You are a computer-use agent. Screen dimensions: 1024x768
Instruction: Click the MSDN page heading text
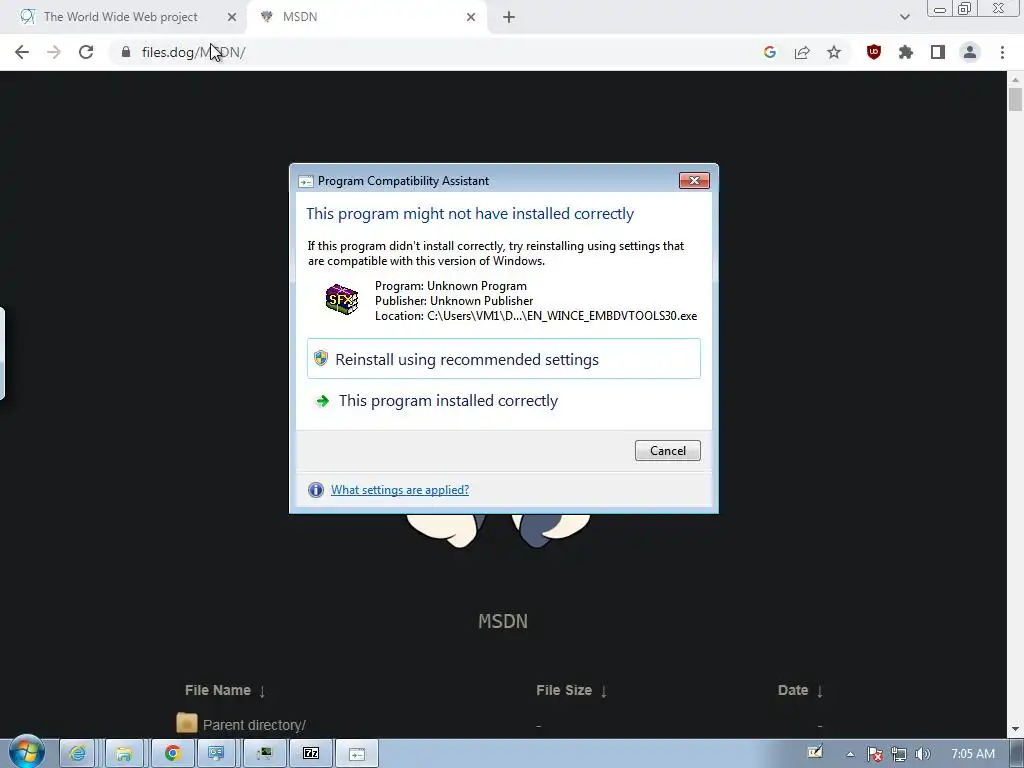(x=503, y=621)
